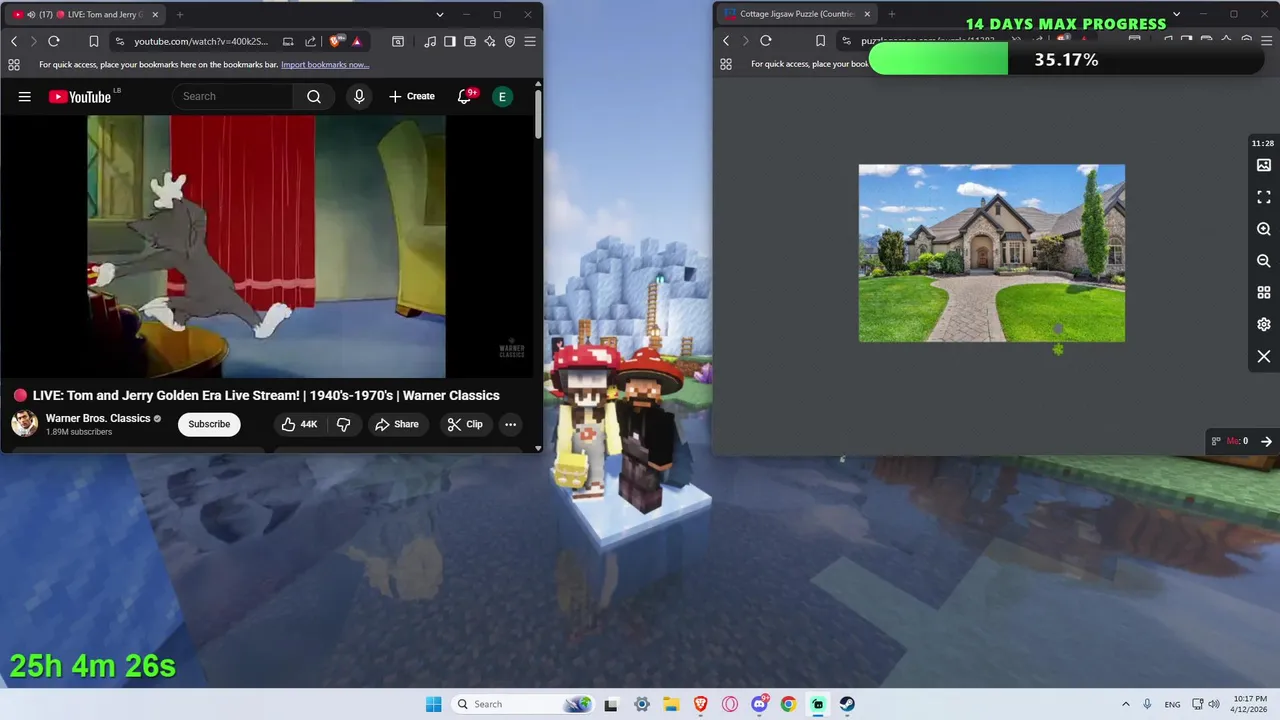Open Brave VPN shield icon in YouTube window
This screenshot has width=1280, height=720.
[510, 41]
